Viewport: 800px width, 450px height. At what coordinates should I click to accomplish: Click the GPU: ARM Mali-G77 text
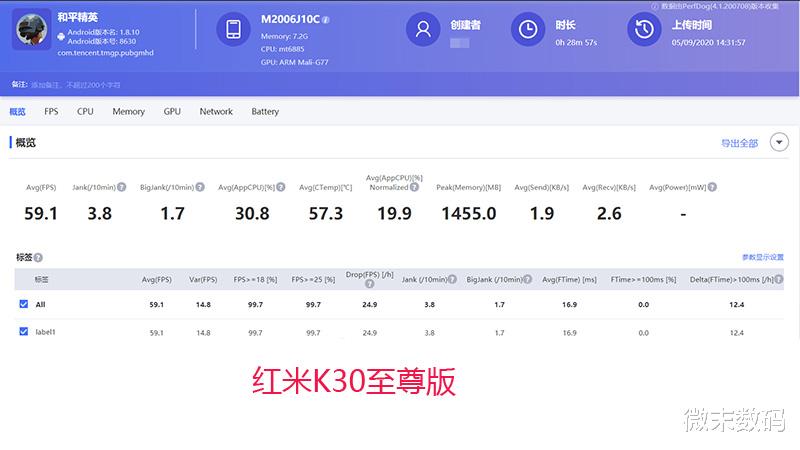pos(294,62)
